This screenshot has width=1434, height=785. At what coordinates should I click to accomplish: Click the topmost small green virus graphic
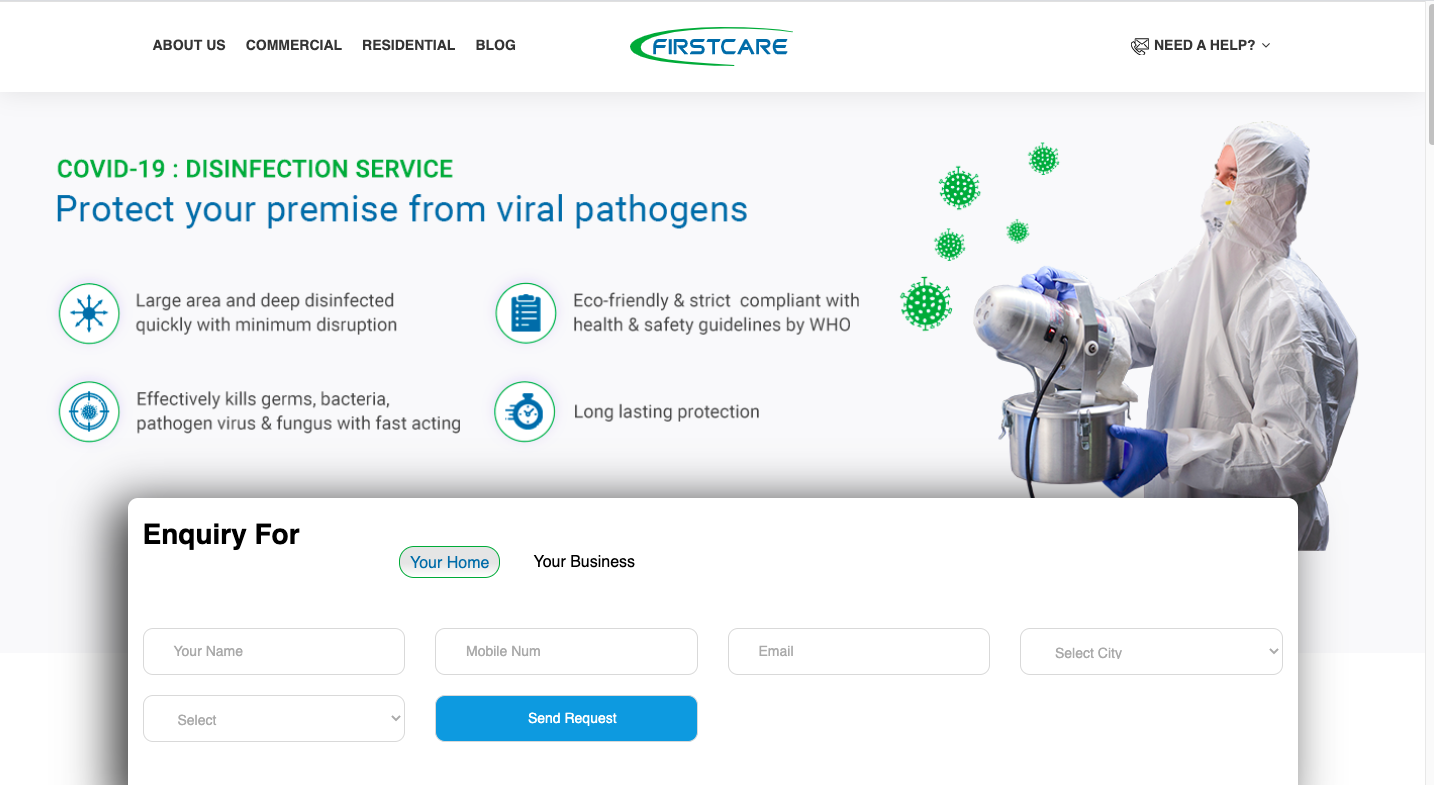point(1043,158)
